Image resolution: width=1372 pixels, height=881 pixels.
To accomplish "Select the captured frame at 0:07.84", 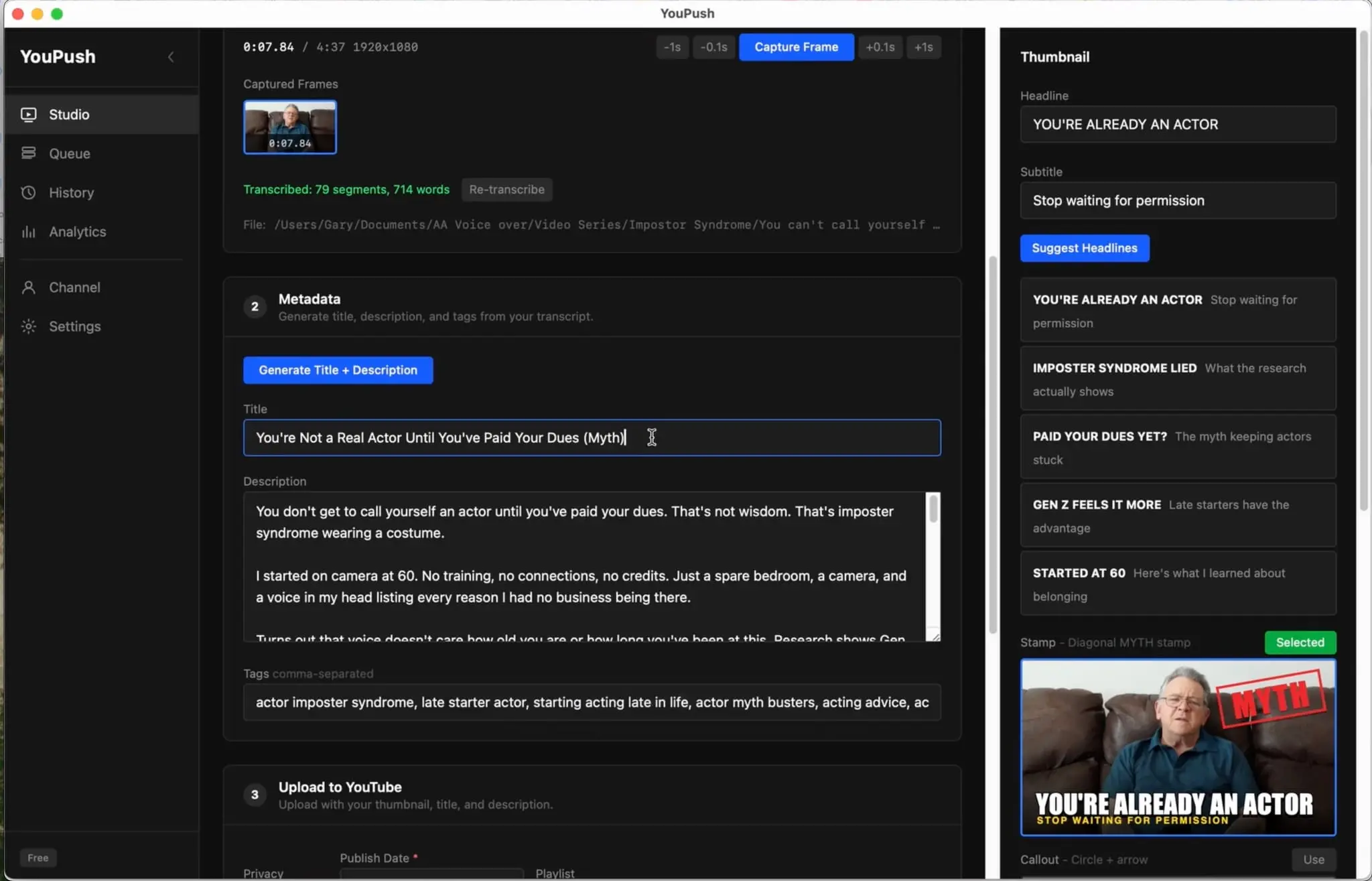I will coord(290,127).
